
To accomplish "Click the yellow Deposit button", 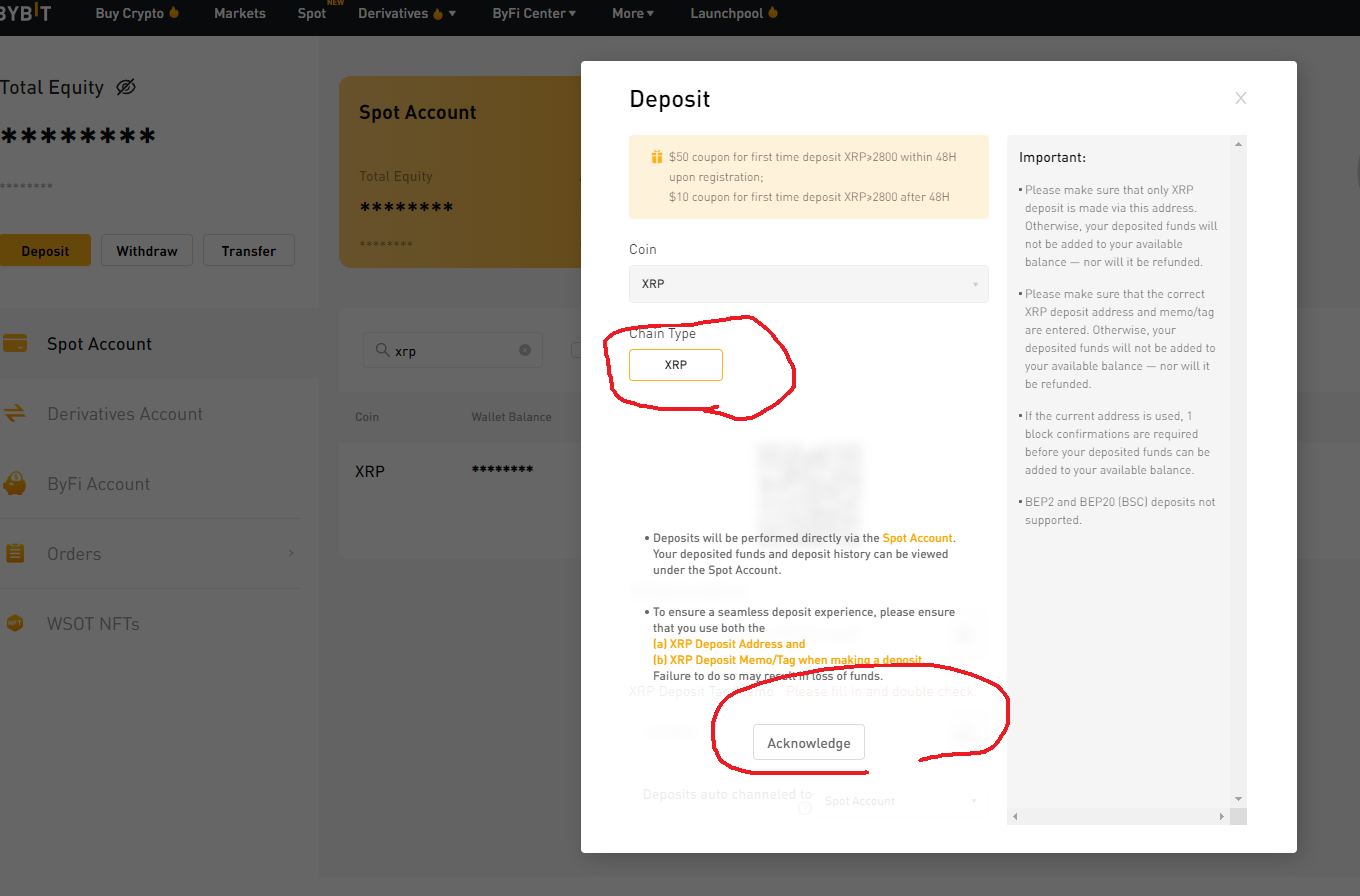I will click(x=45, y=251).
